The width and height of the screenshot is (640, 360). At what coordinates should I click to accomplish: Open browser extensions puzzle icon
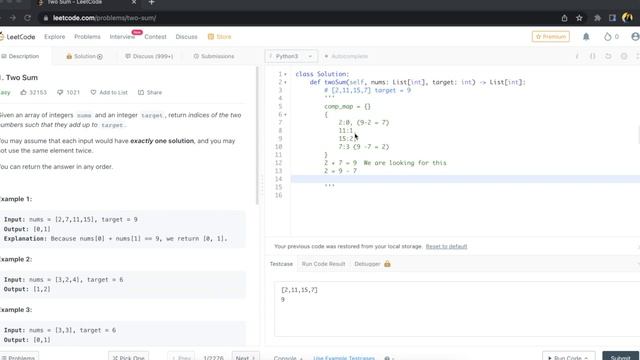598,18
